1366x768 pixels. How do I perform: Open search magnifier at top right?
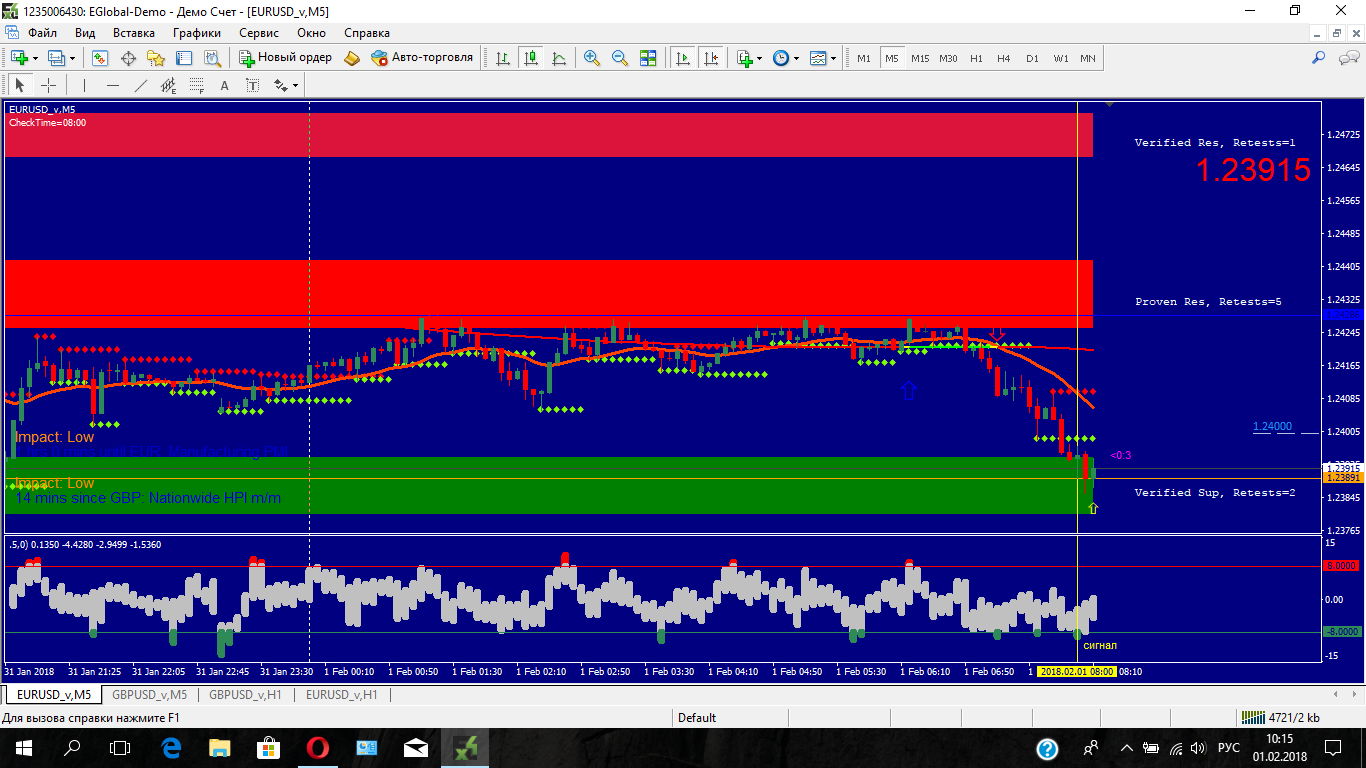click(1318, 58)
